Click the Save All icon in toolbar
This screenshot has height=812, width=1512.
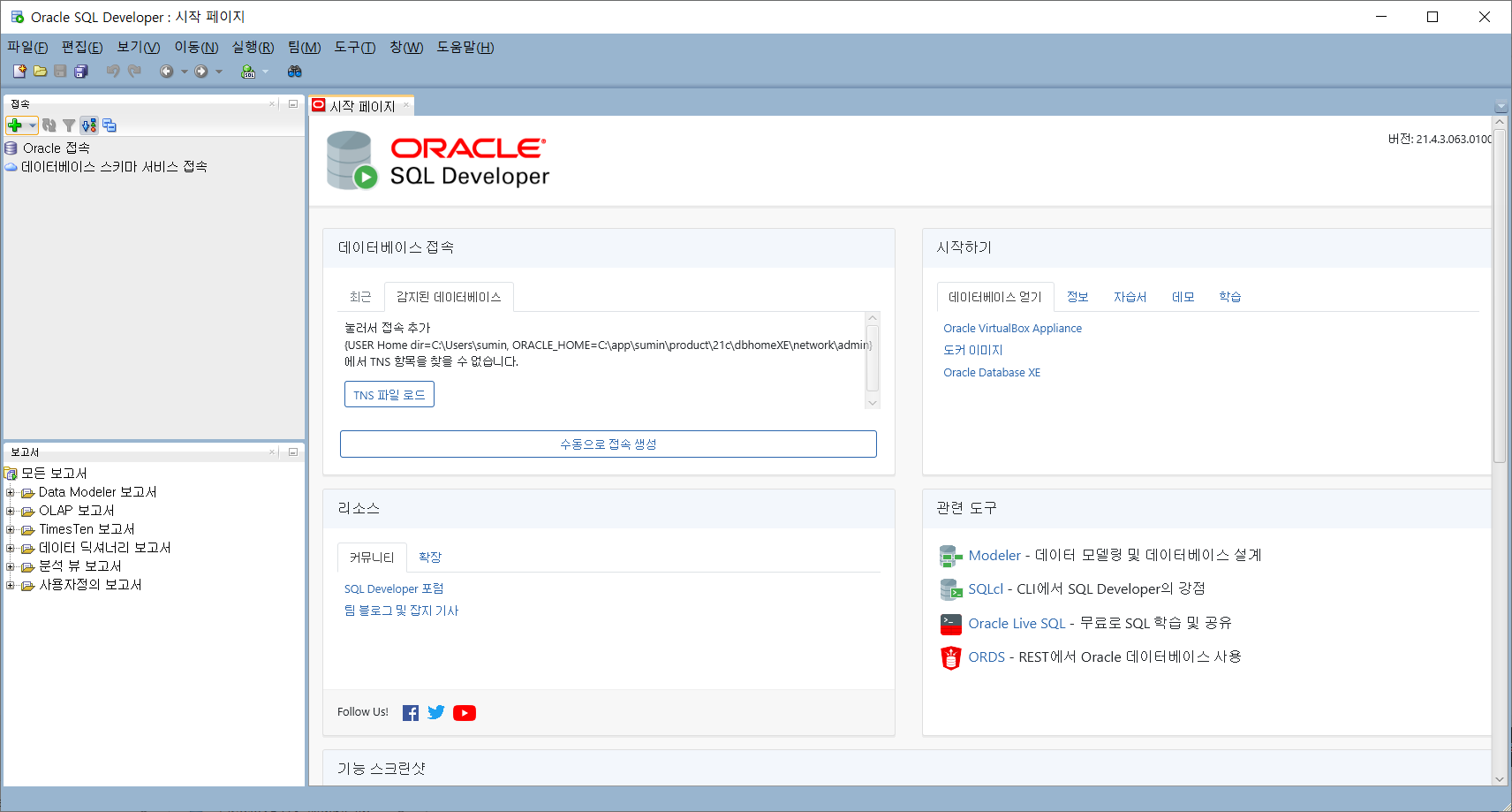point(81,72)
